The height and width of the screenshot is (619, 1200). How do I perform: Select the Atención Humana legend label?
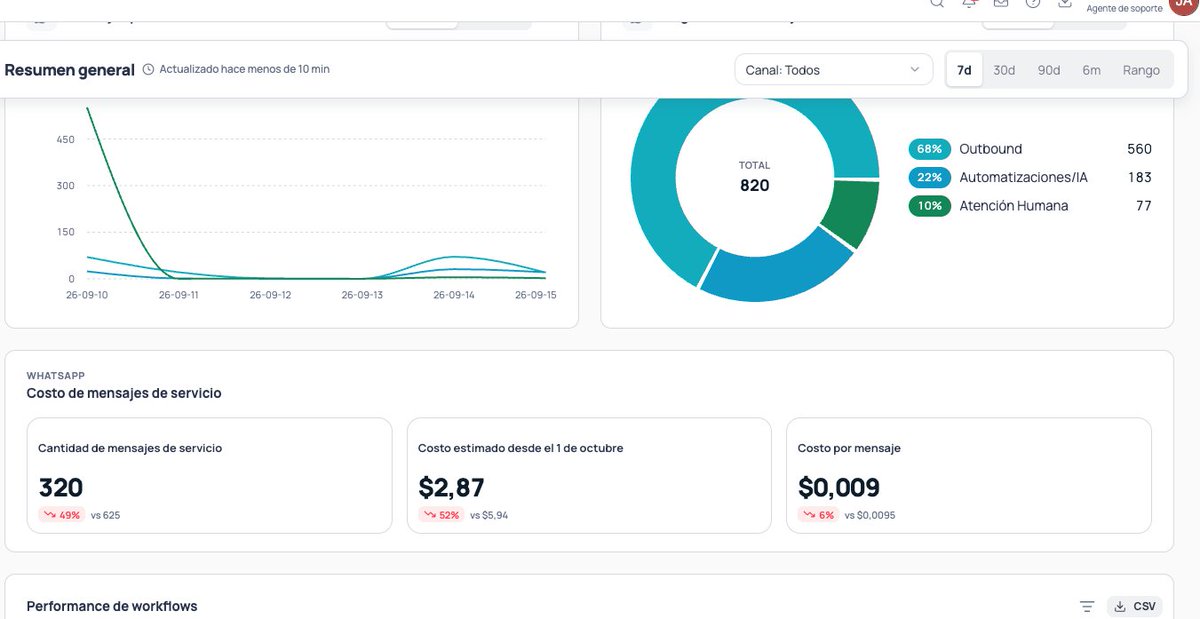1013,206
